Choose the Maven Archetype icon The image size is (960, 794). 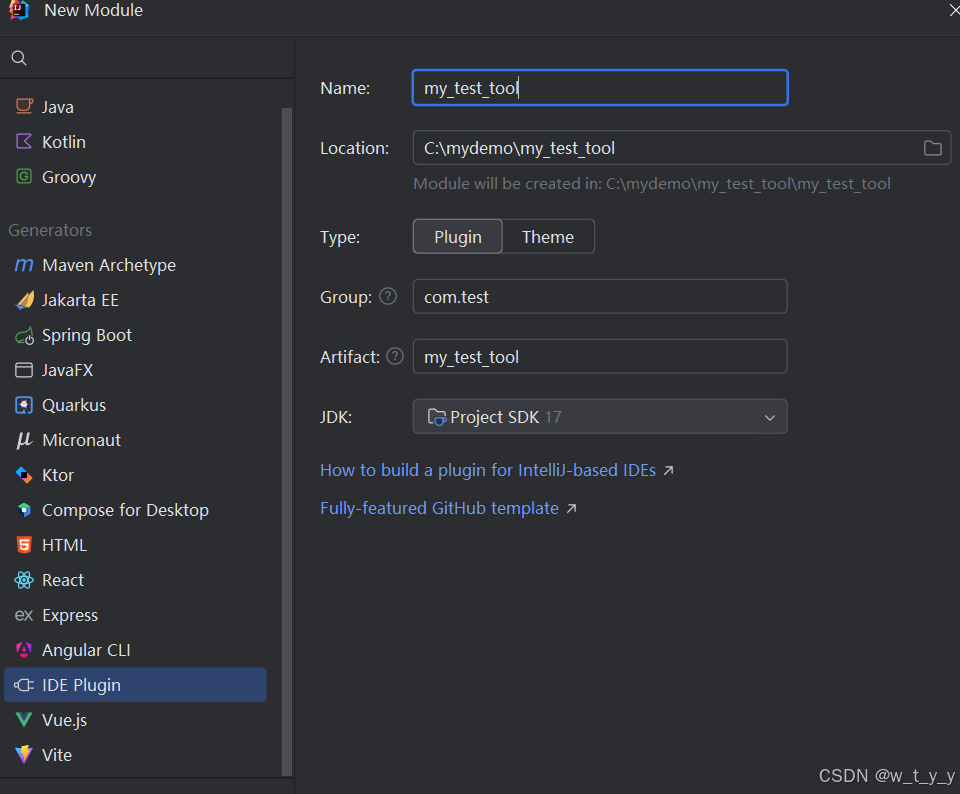click(x=24, y=265)
